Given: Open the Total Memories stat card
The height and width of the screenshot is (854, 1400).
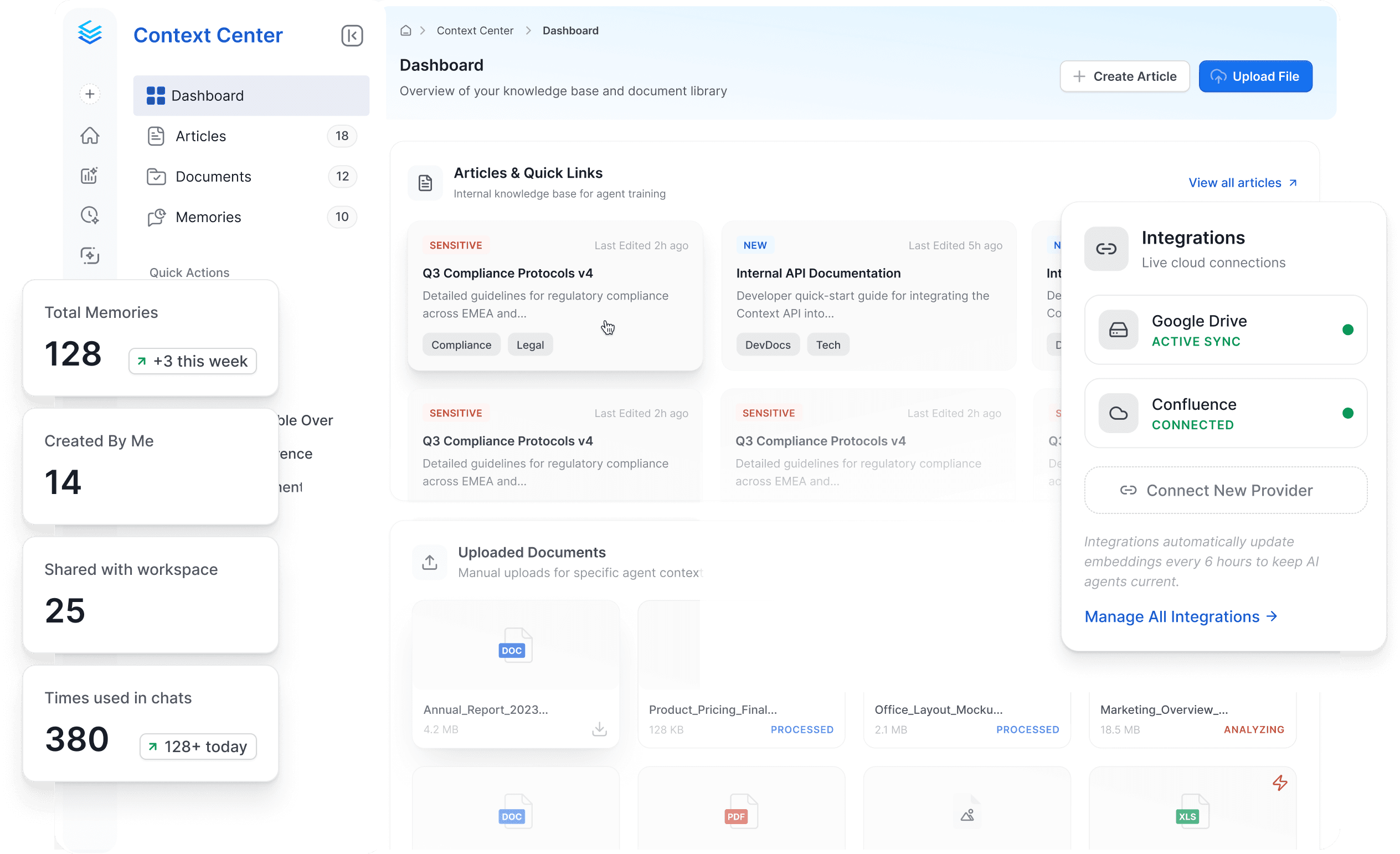Looking at the screenshot, I should 151,337.
